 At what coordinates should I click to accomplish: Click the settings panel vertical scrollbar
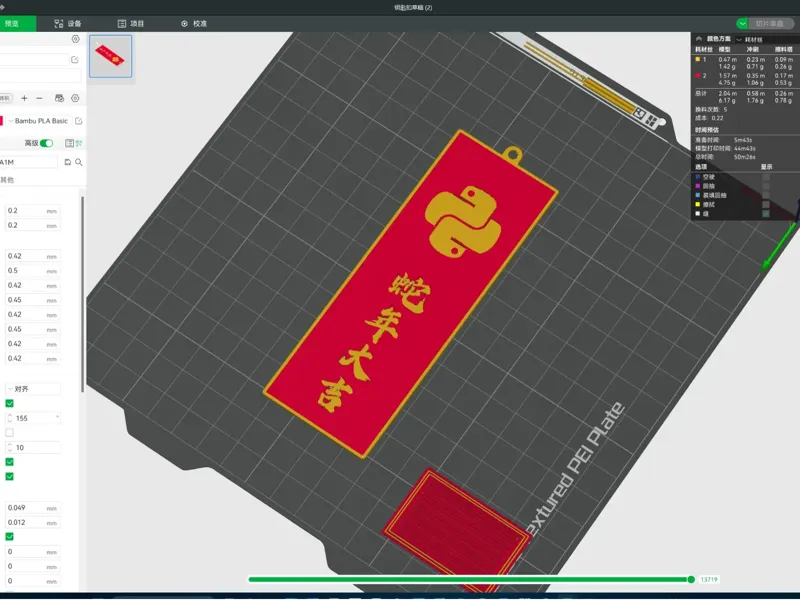(82, 295)
